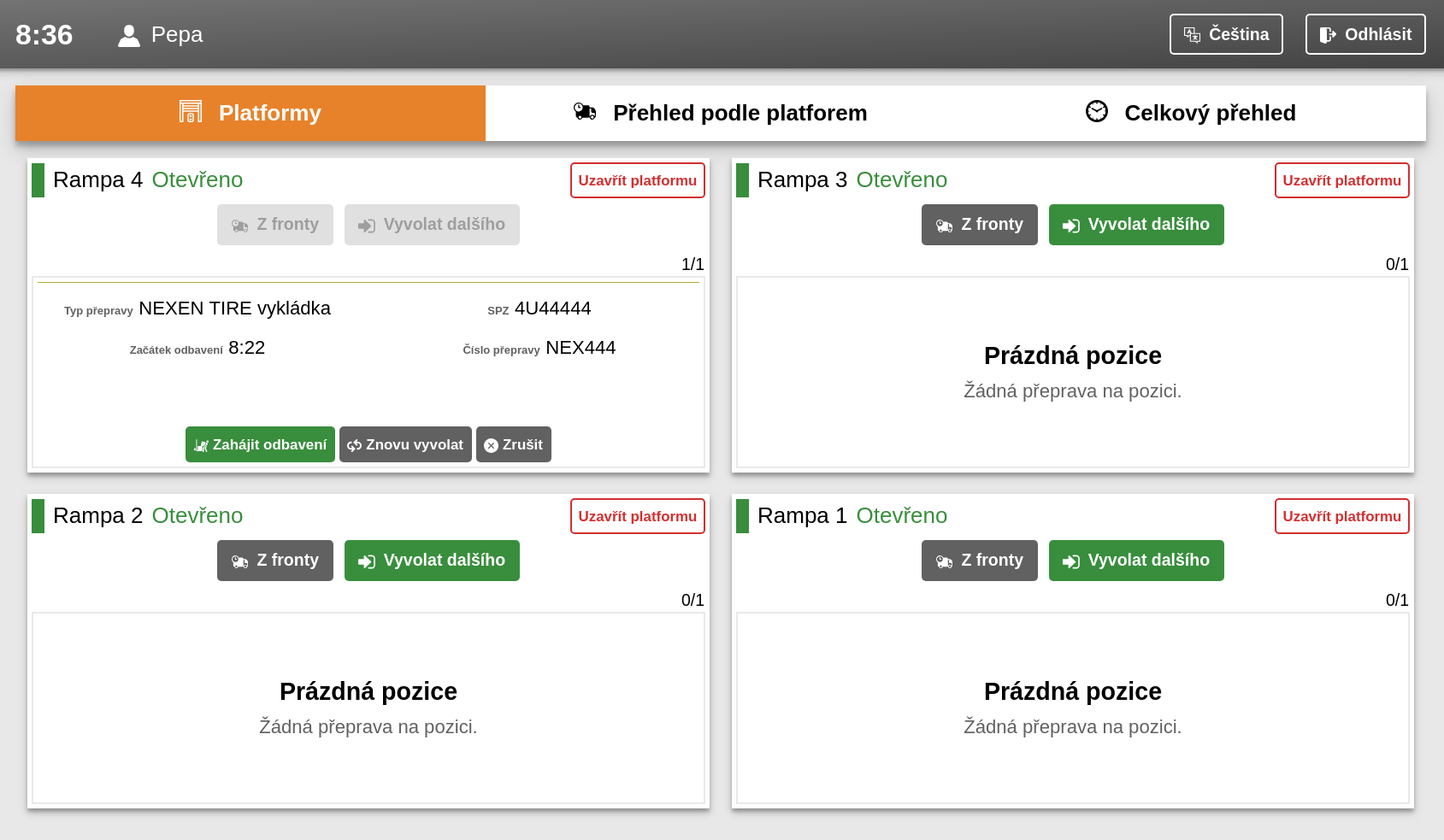
Task: Click handling start time 8:22
Action: click(246, 348)
